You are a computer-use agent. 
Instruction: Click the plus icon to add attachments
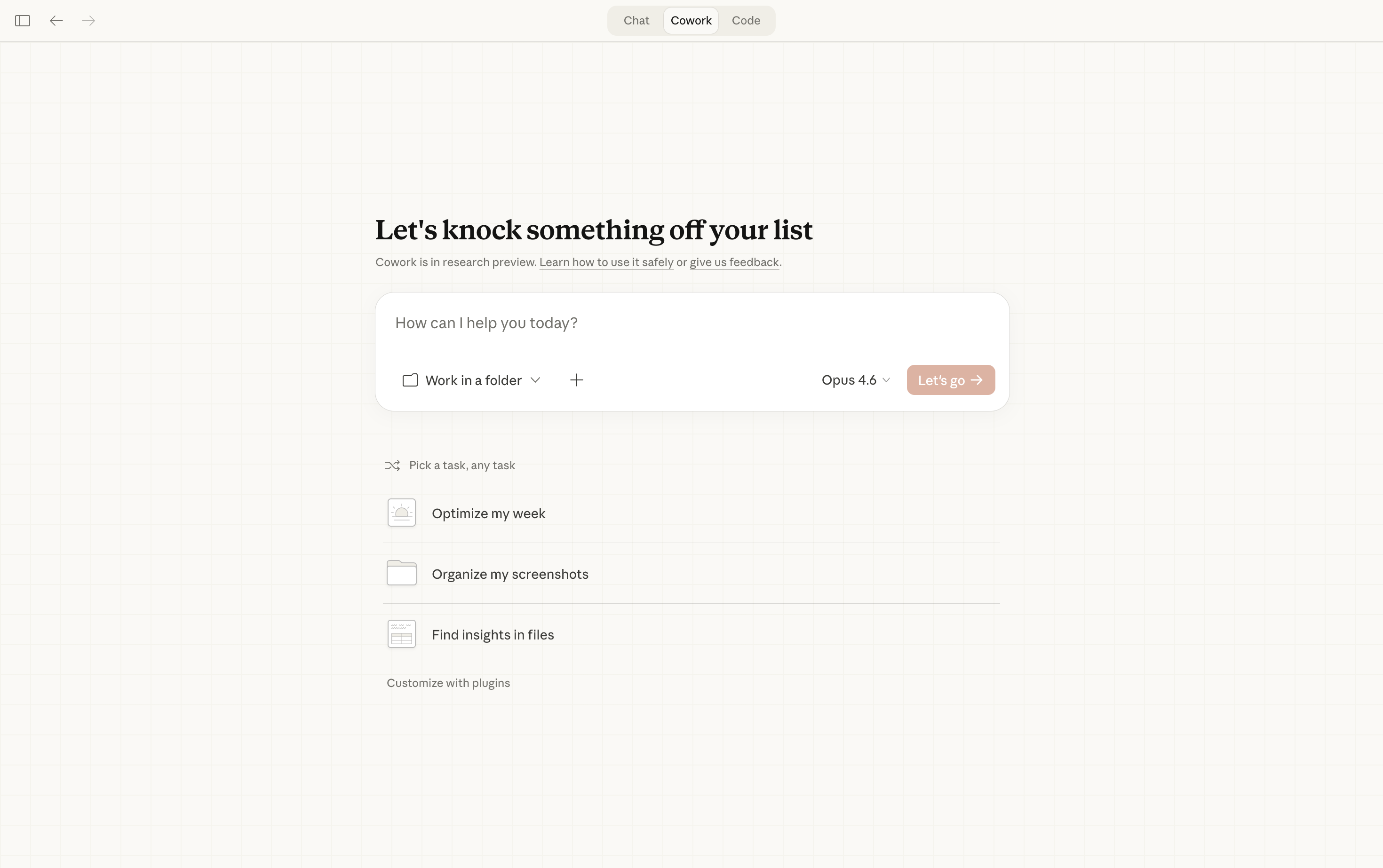576,380
